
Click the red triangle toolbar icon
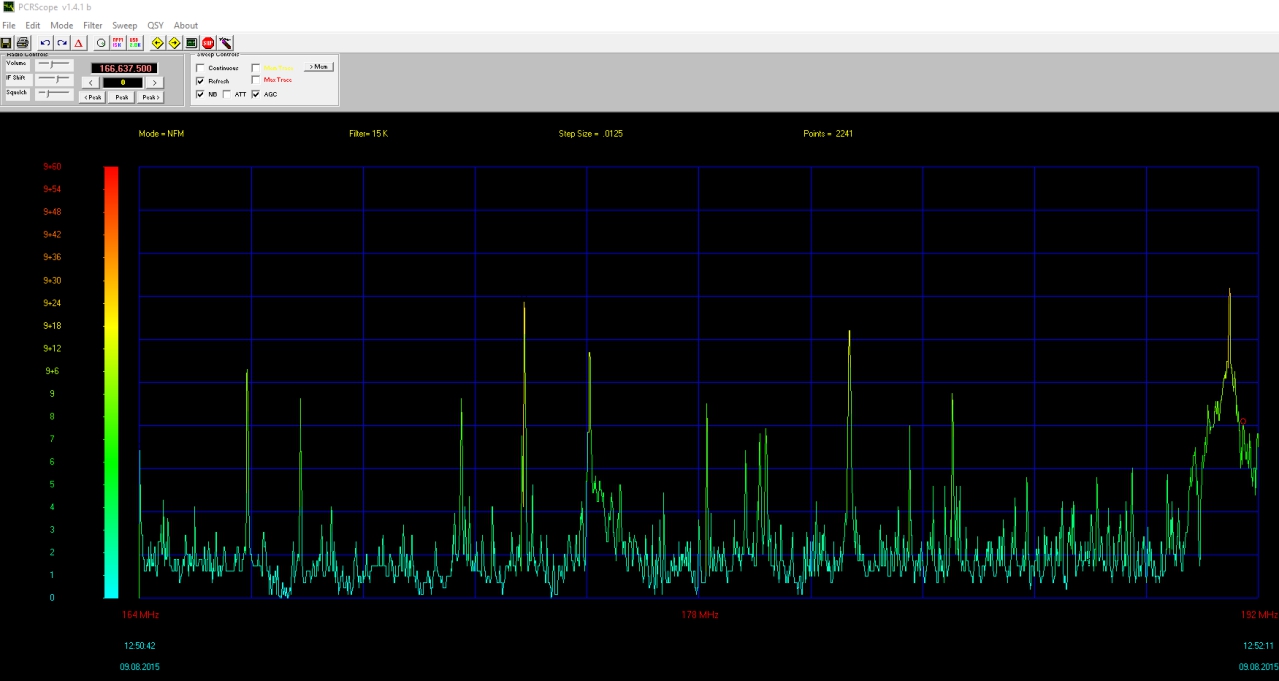click(x=78, y=43)
